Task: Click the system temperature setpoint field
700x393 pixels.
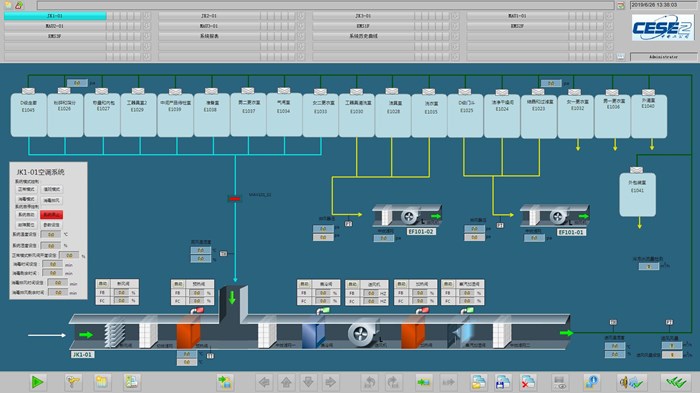Action: [51, 234]
